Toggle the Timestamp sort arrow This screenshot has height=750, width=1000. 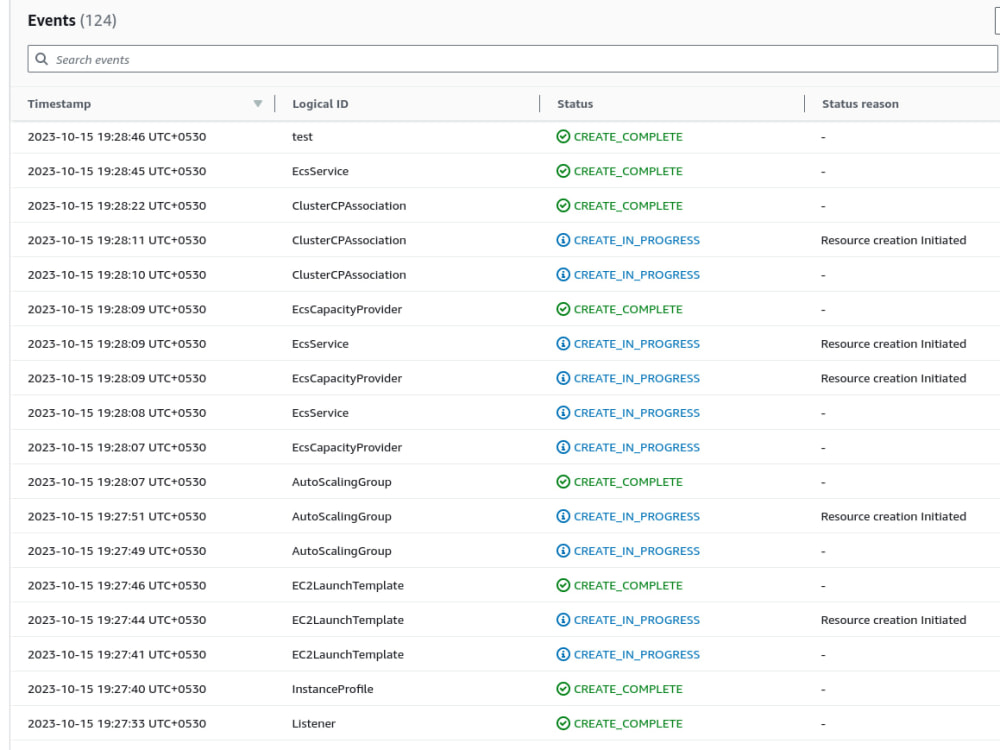(258, 103)
